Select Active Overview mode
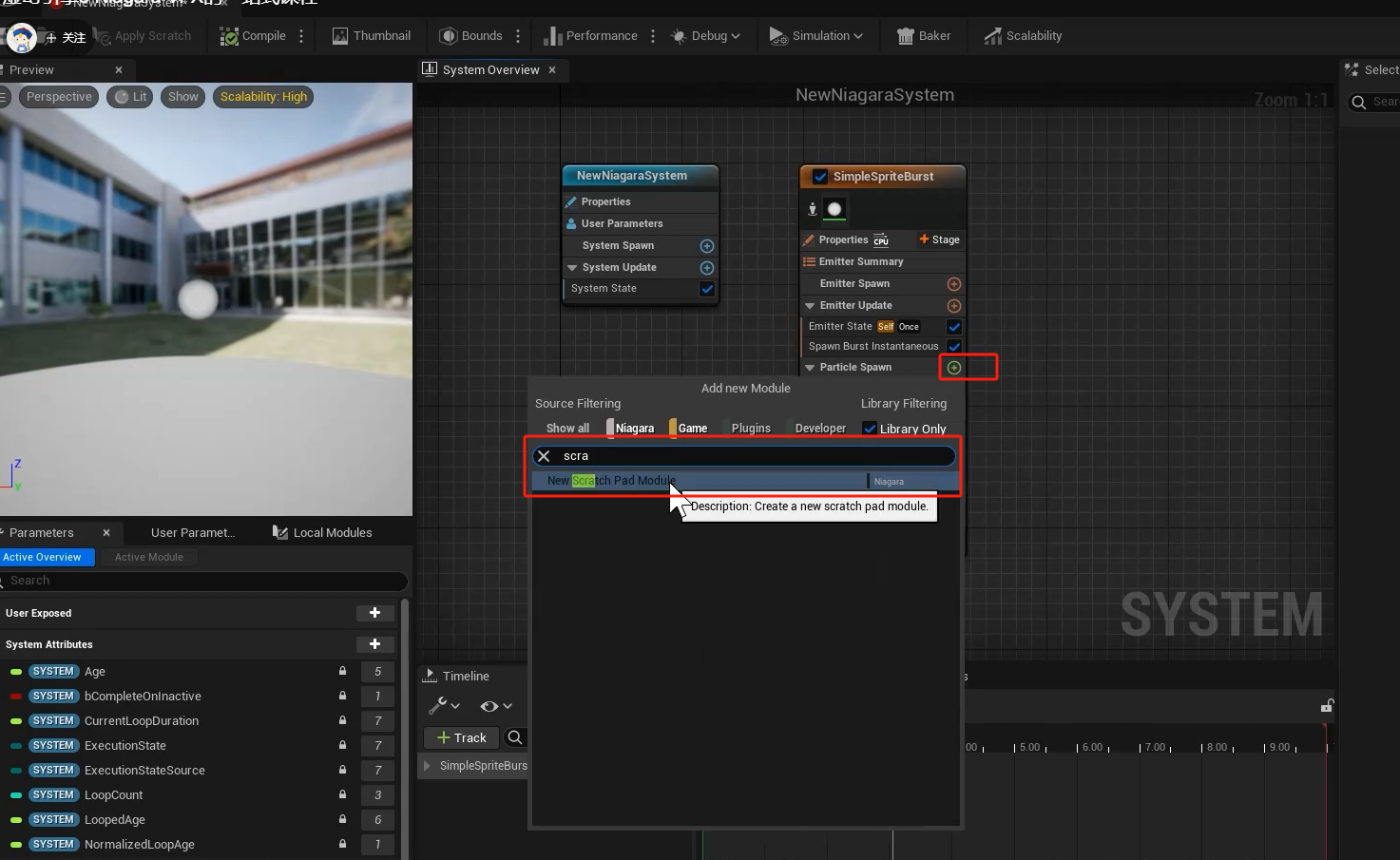The width and height of the screenshot is (1400, 860). 46,558
